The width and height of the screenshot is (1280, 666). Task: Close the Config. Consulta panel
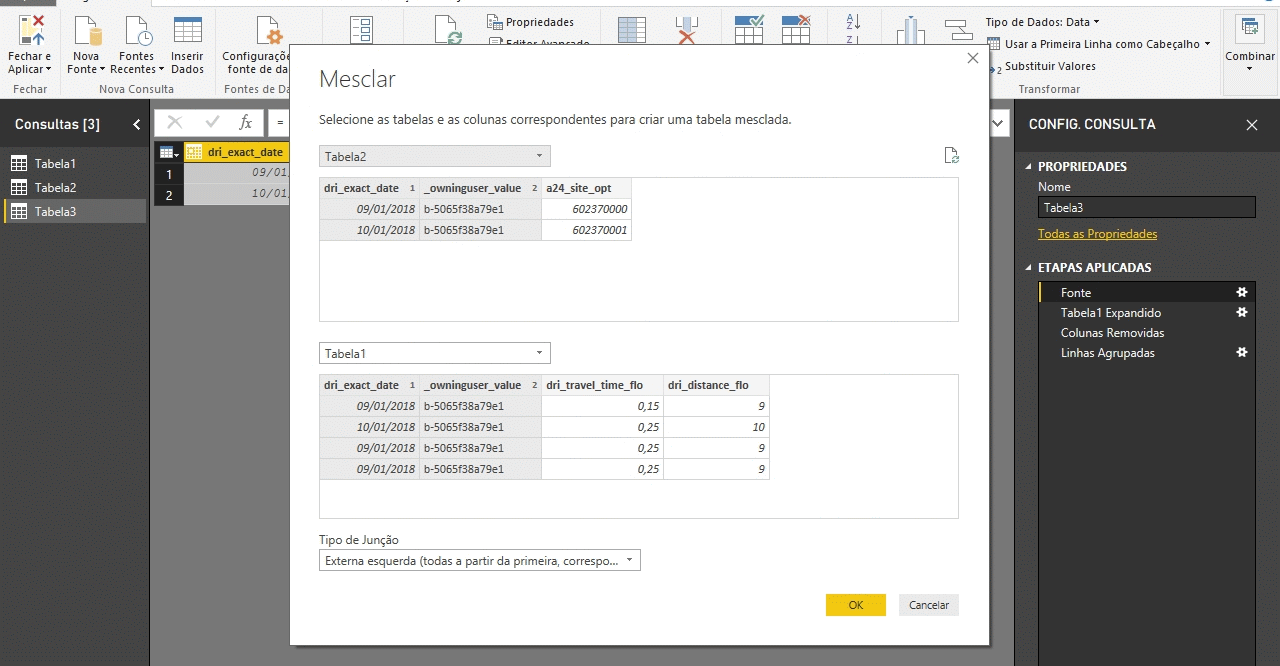point(1252,125)
